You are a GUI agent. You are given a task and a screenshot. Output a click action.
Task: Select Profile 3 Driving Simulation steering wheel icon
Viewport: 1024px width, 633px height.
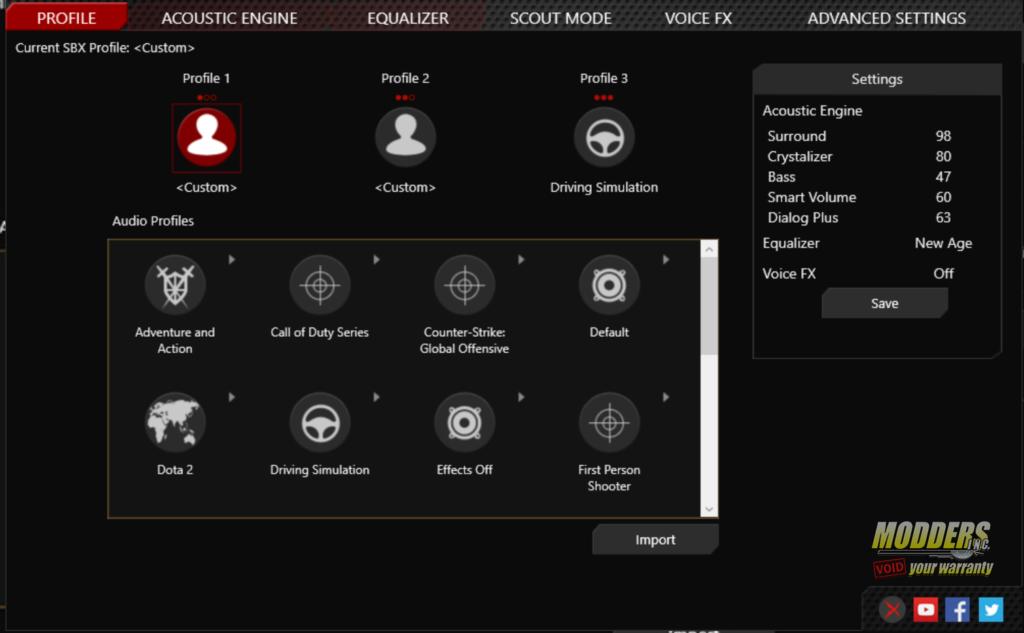click(x=604, y=137)
